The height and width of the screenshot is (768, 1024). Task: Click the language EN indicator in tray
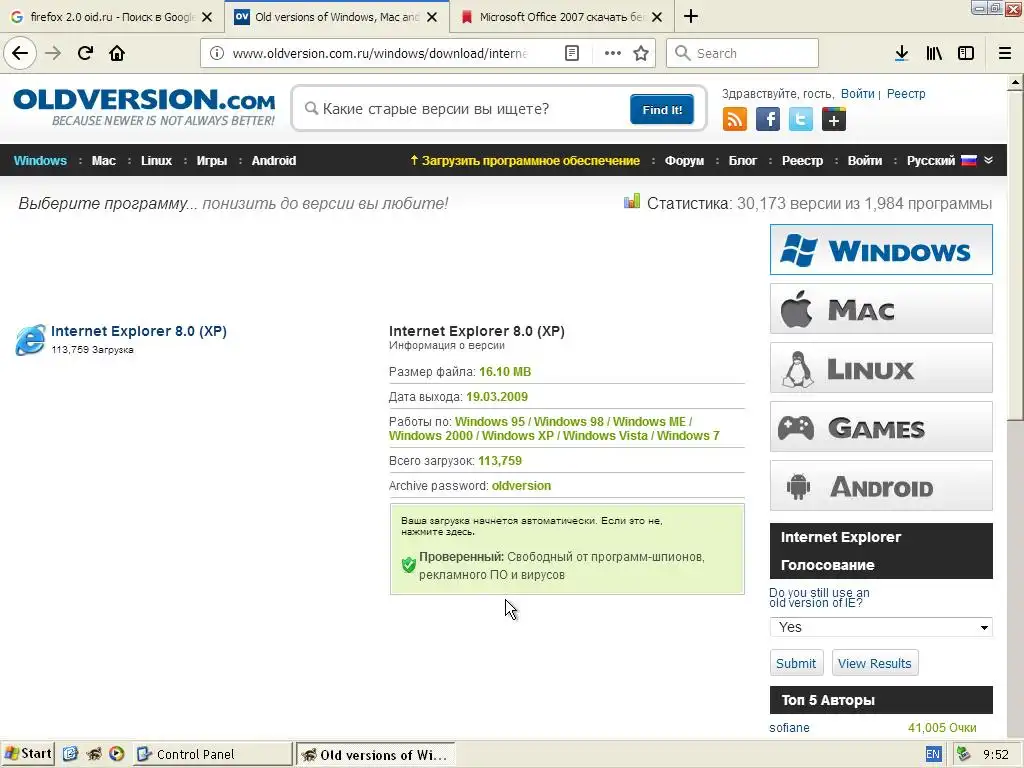[933, 754]
